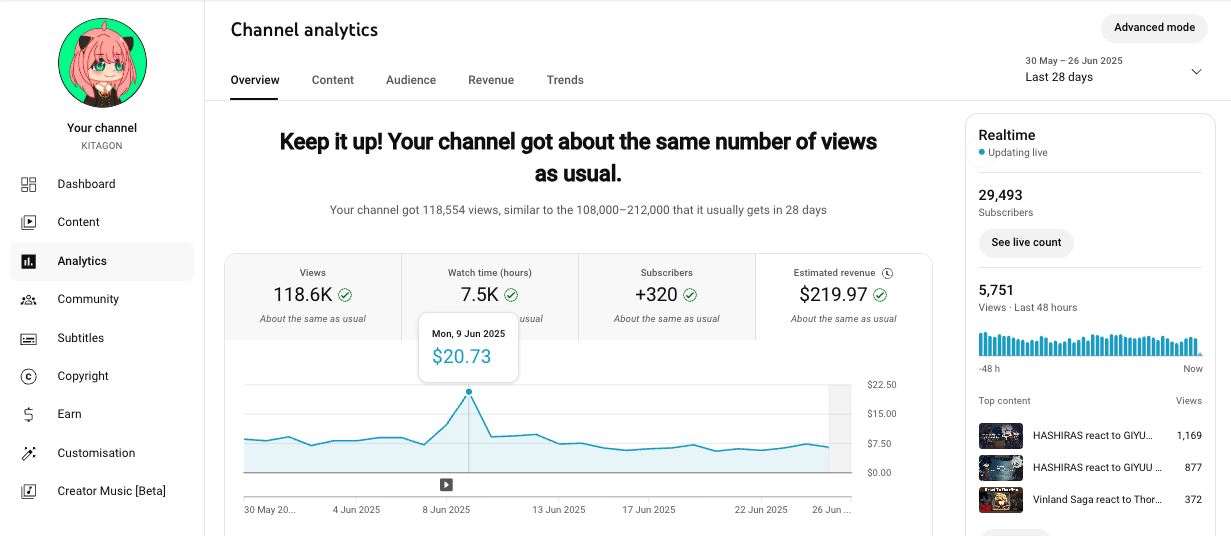
Task: Select the Subtitles icon
Action: pyautogui.click(x=29, y=338)
